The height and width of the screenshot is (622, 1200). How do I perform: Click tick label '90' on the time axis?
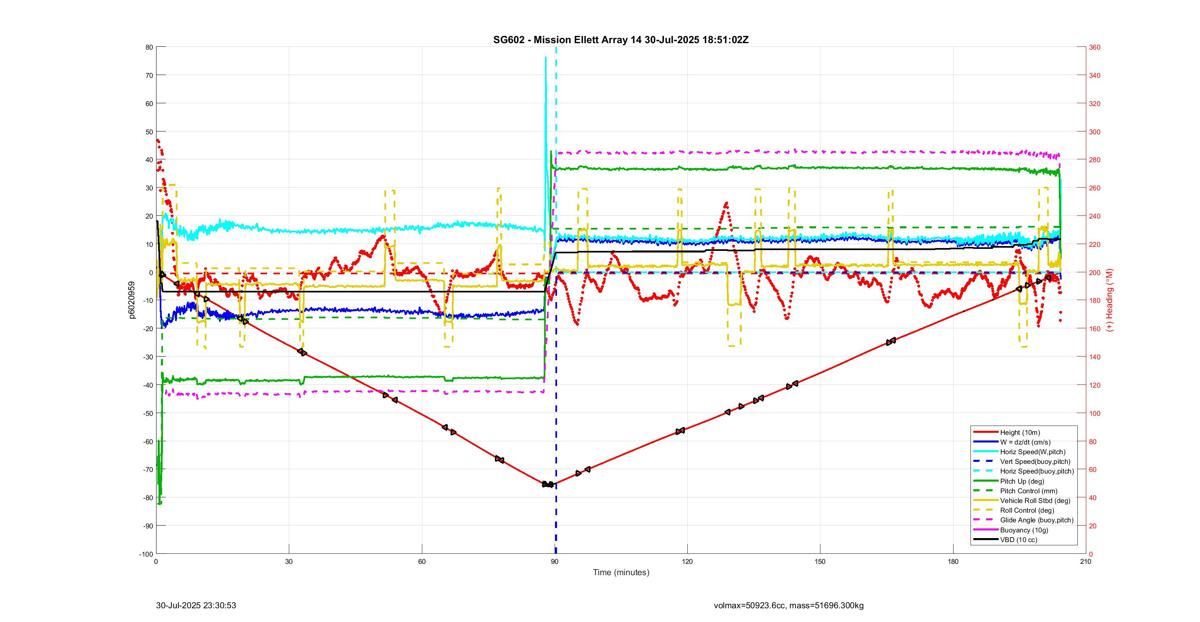click(554, 562)
